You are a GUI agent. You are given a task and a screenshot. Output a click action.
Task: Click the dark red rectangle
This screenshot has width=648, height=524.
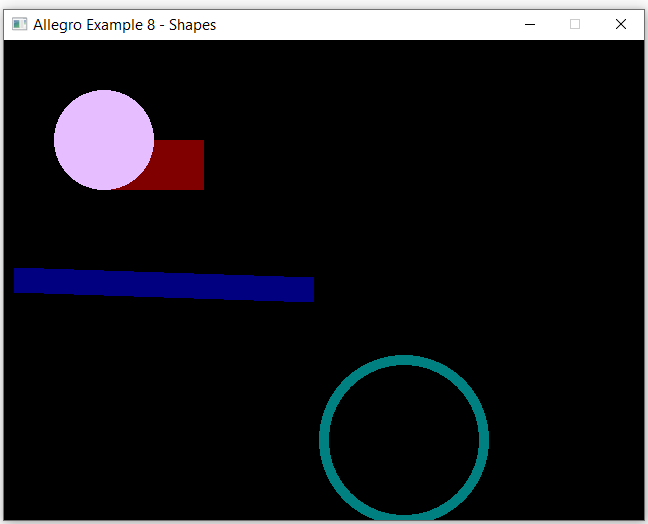[x=178, y=165]
